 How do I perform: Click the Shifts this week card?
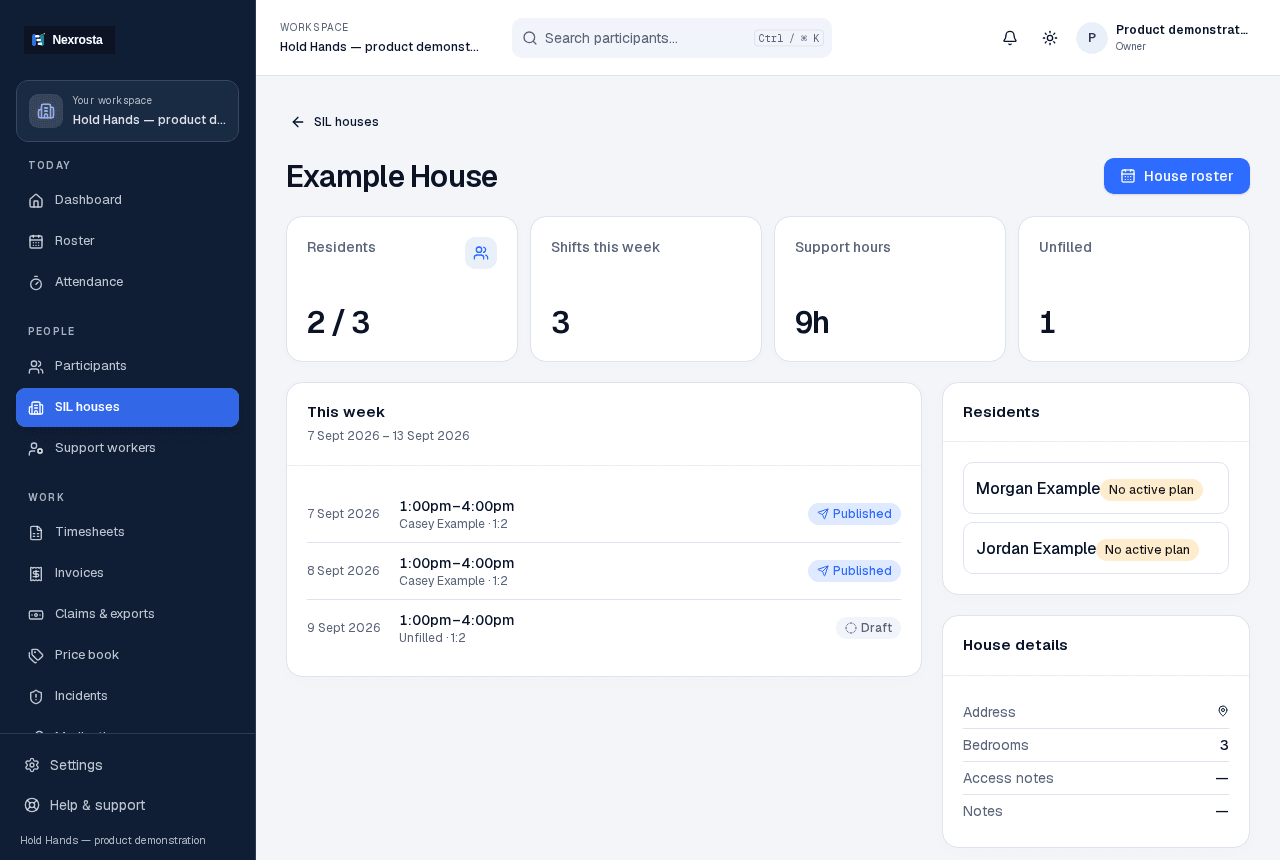(646, 289)
